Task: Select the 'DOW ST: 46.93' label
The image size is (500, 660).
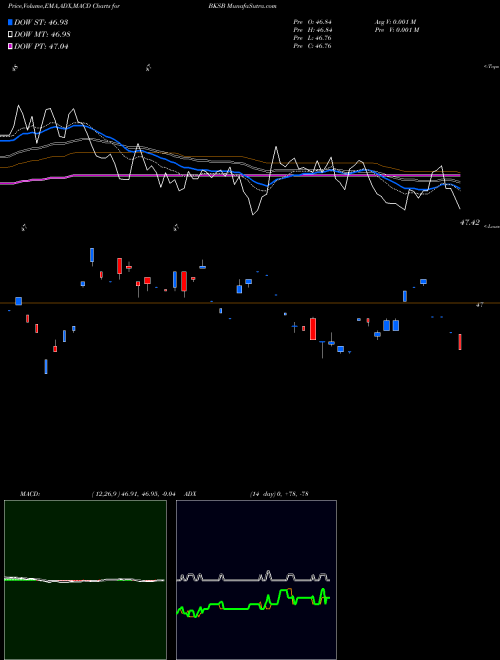Action: 41,22
